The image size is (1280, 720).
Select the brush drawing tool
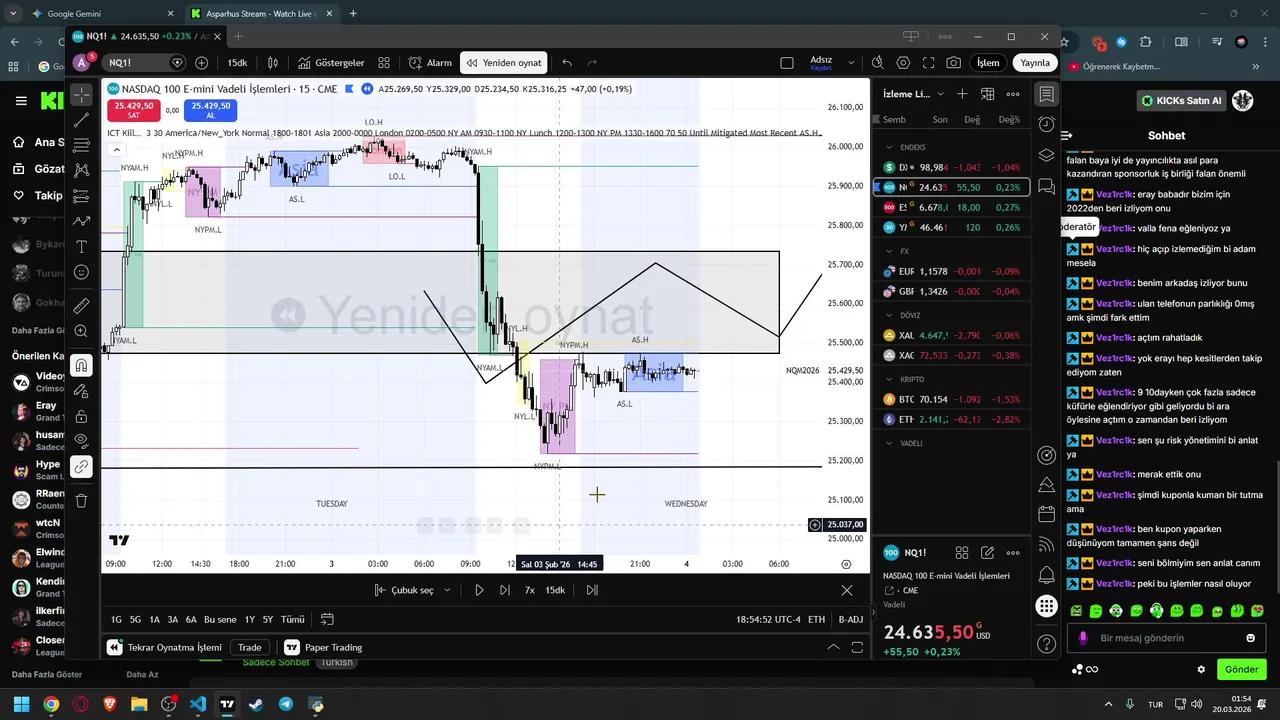click(x=82, y=221)
